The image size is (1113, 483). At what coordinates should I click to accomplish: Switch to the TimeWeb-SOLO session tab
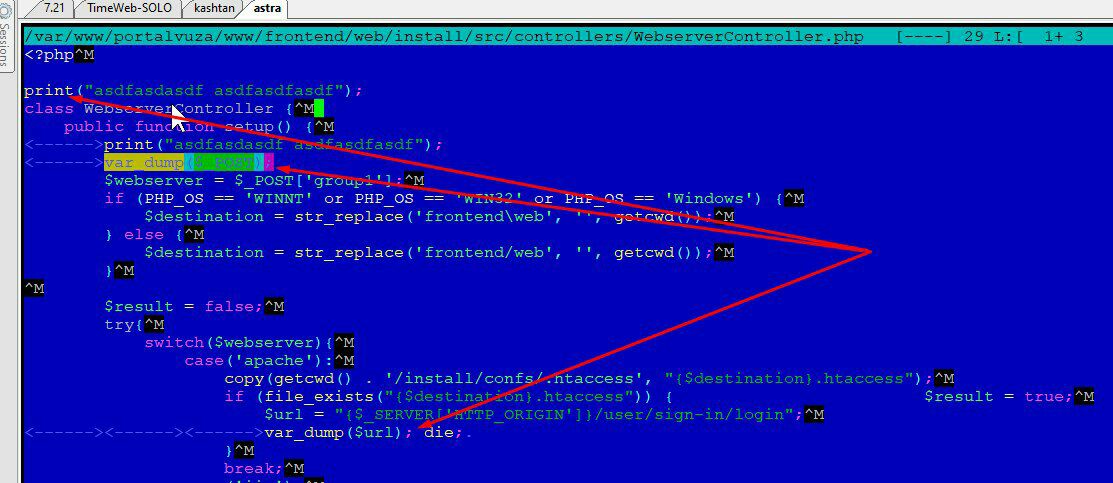[129, 9]
